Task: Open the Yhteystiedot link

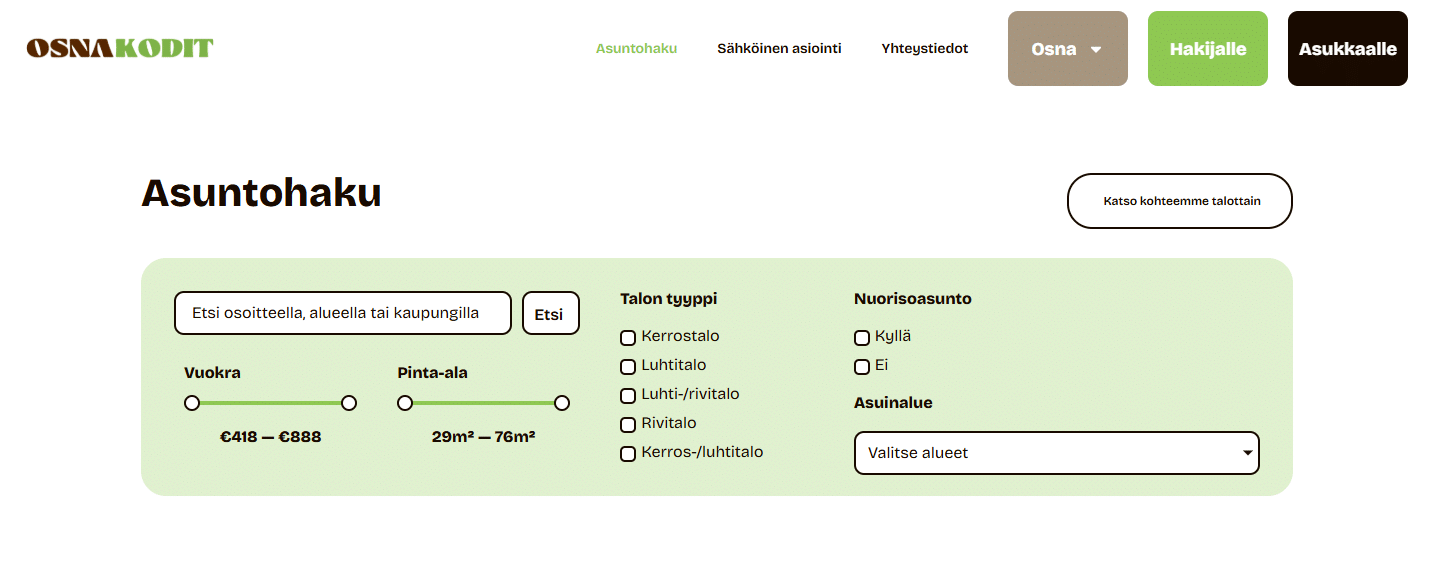Action: point(924,48)
